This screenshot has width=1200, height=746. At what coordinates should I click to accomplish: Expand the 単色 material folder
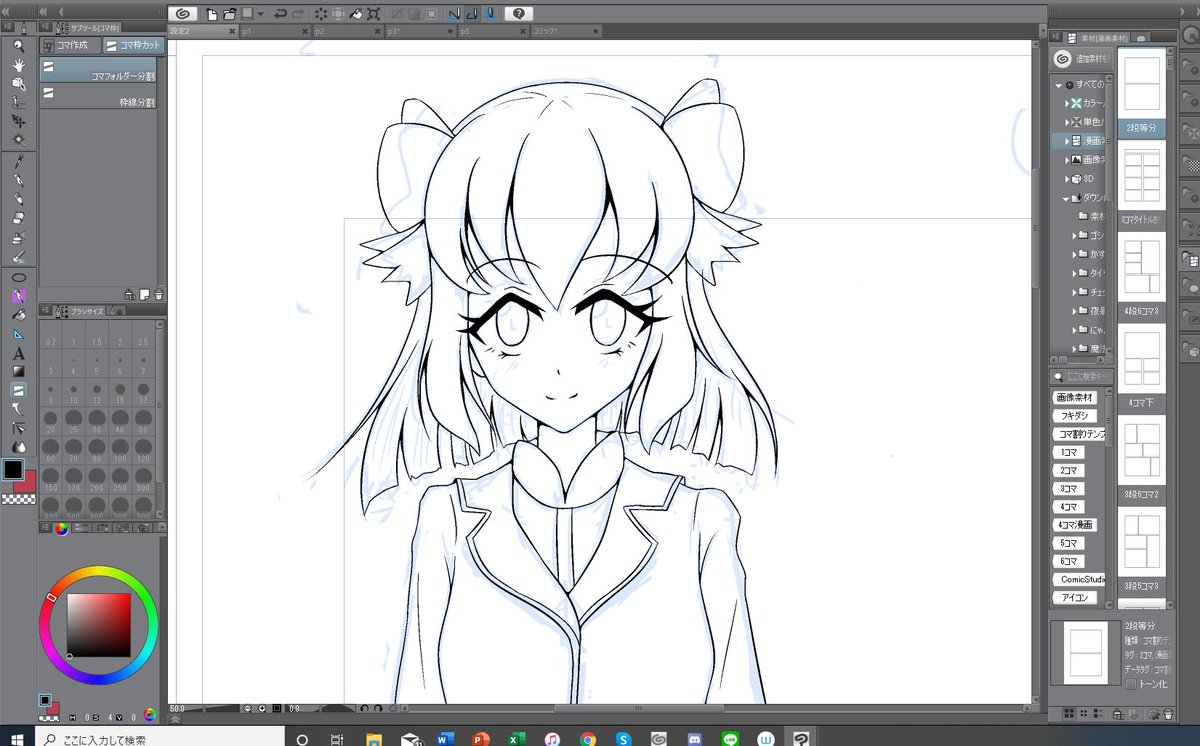(x=1068, y=122)
